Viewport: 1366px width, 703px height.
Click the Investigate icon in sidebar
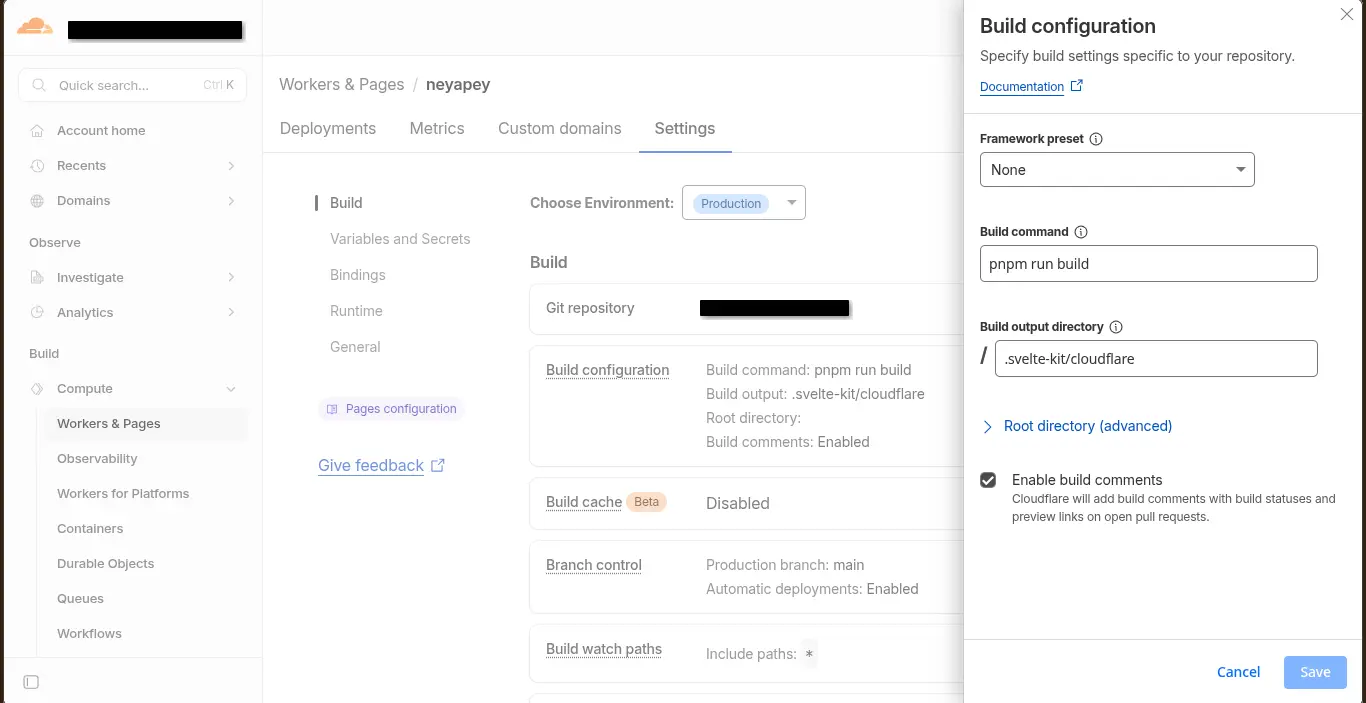(37, 278)
